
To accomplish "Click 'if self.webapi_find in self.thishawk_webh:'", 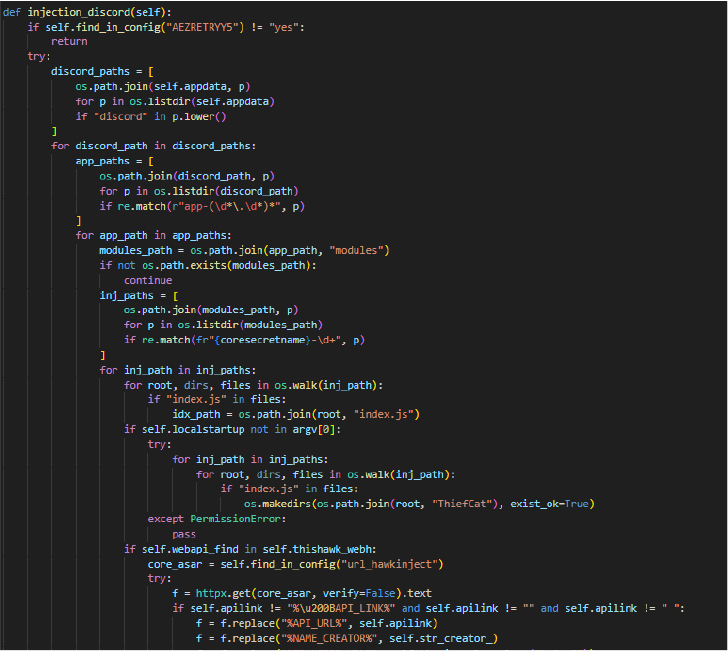I will (x=250, y=550).
